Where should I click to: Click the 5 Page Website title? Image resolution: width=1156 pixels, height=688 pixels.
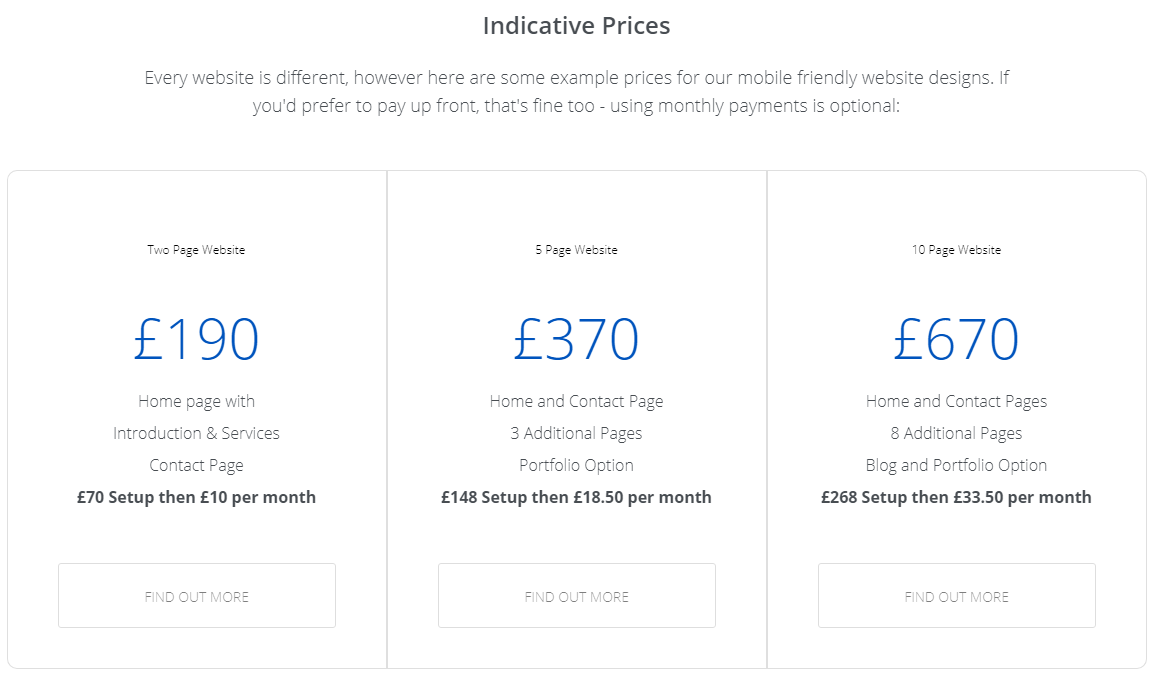coord(577,250)
